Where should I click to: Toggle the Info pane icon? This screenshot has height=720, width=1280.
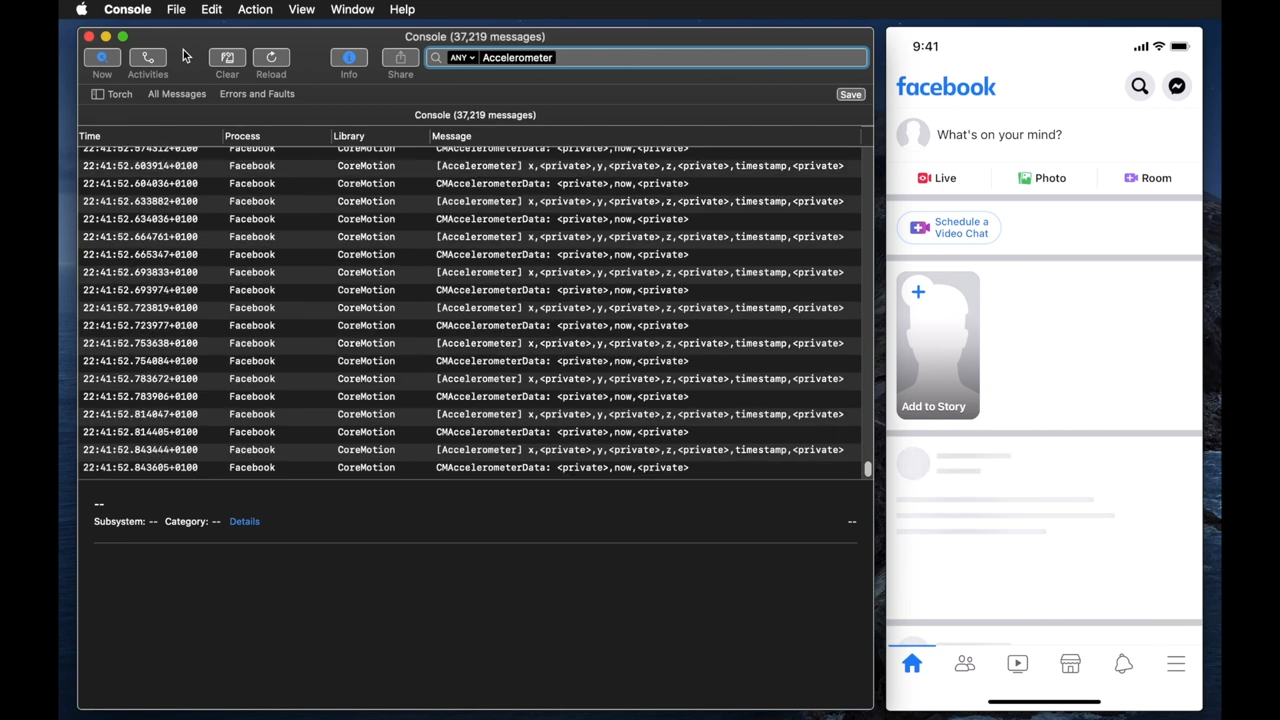349,58
